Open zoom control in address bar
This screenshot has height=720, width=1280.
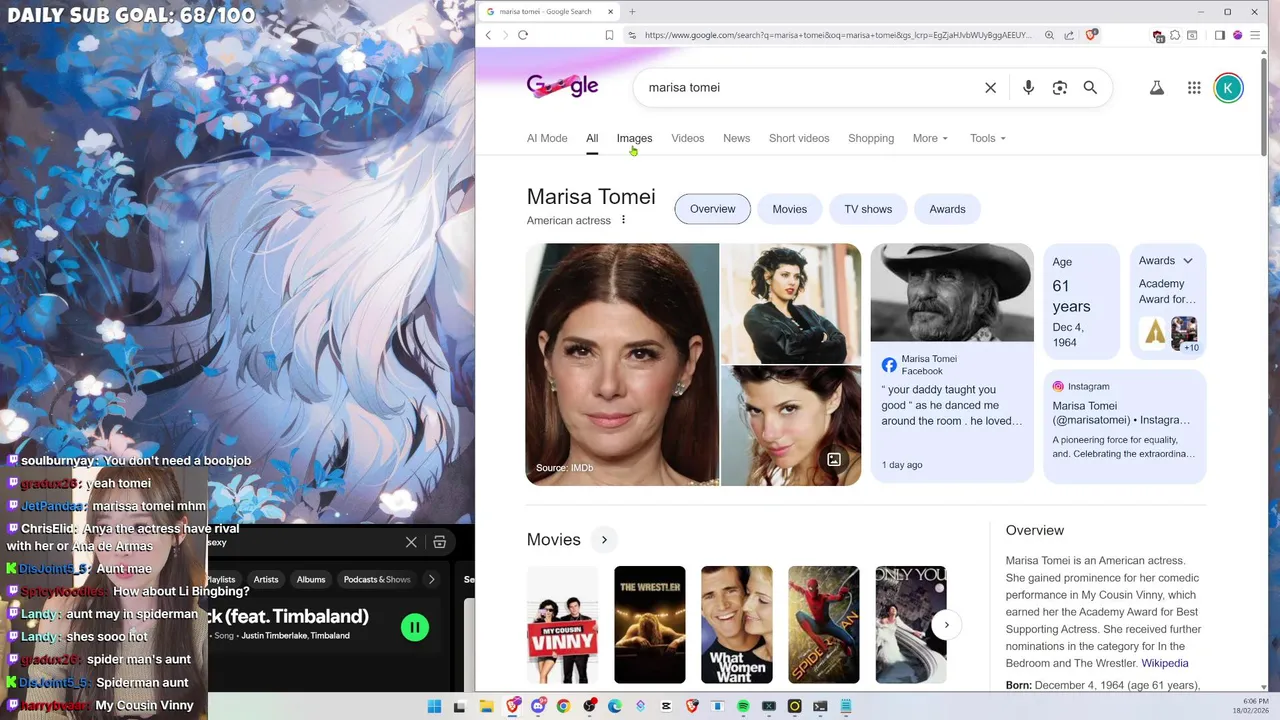click(x=1049, y=35)
